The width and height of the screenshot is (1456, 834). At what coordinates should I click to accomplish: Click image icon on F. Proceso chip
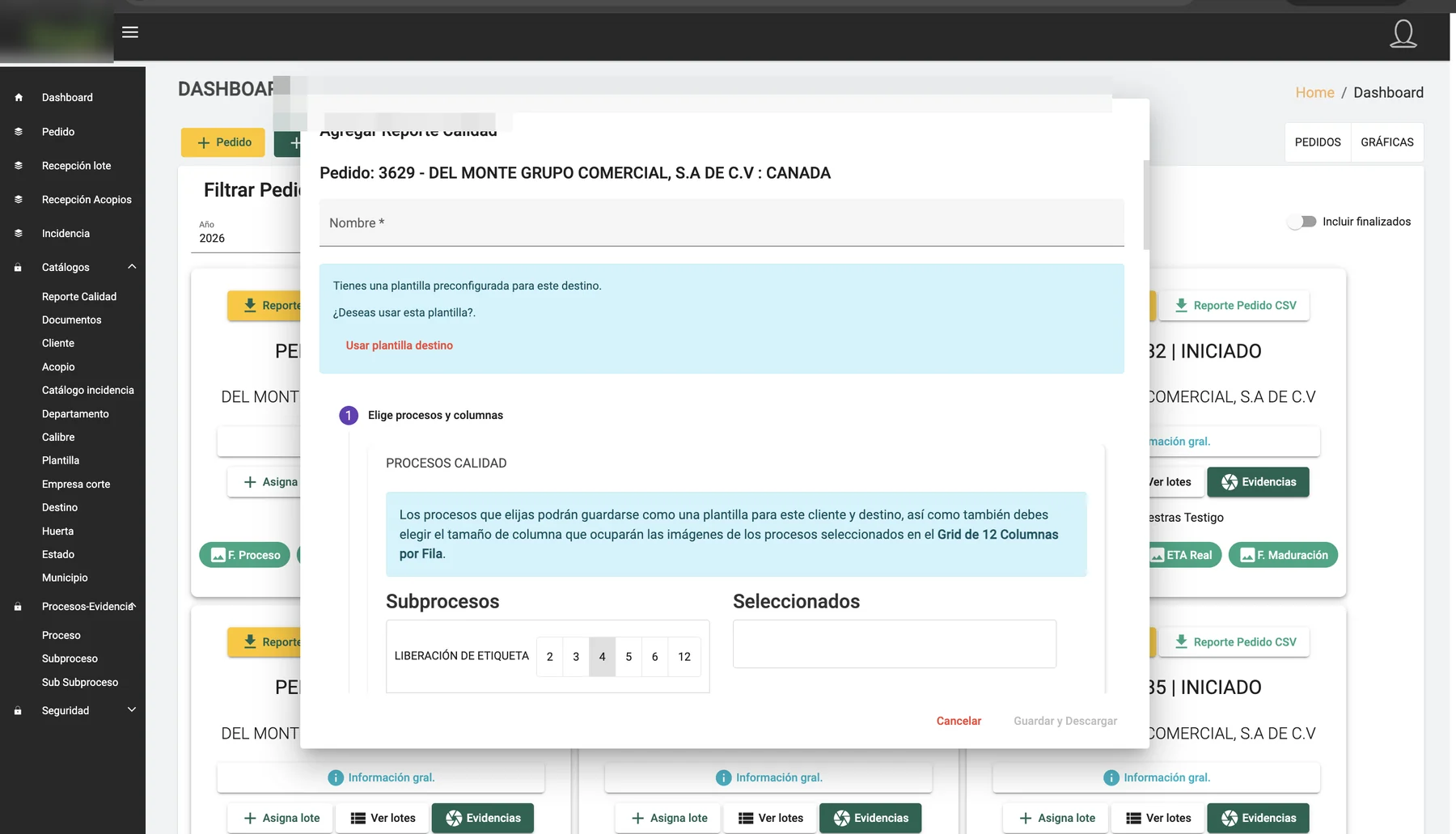pos(218,555)
